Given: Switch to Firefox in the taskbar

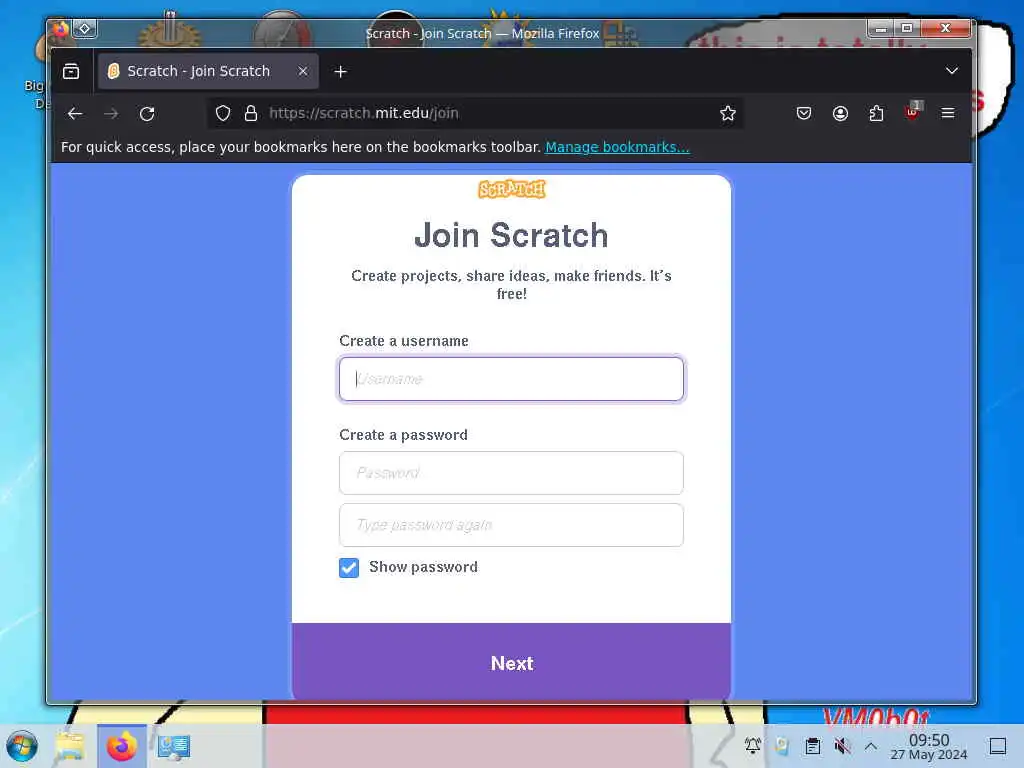Looking at the screenshot, I should click(122, 746).
